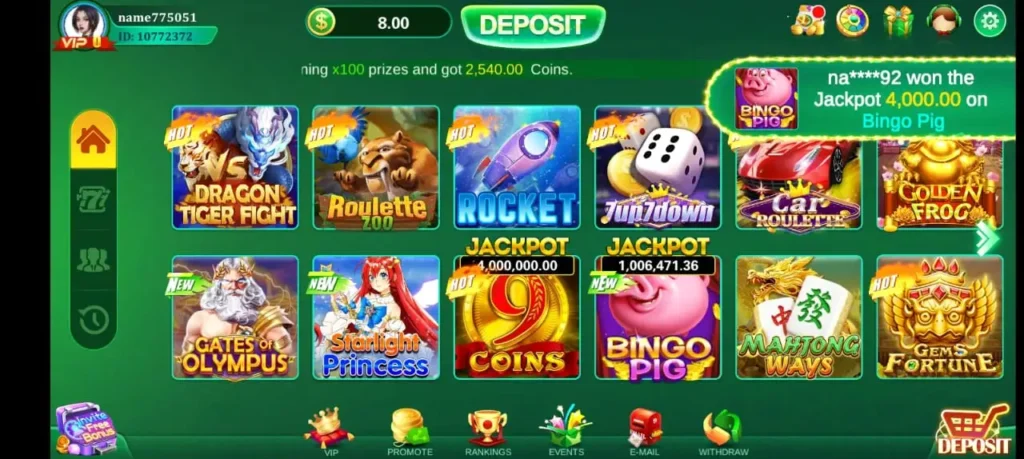Screen dimensions: 1024x459
Task: Tap the green DEPOSIT button at top
Action: [x=533, y=25]
